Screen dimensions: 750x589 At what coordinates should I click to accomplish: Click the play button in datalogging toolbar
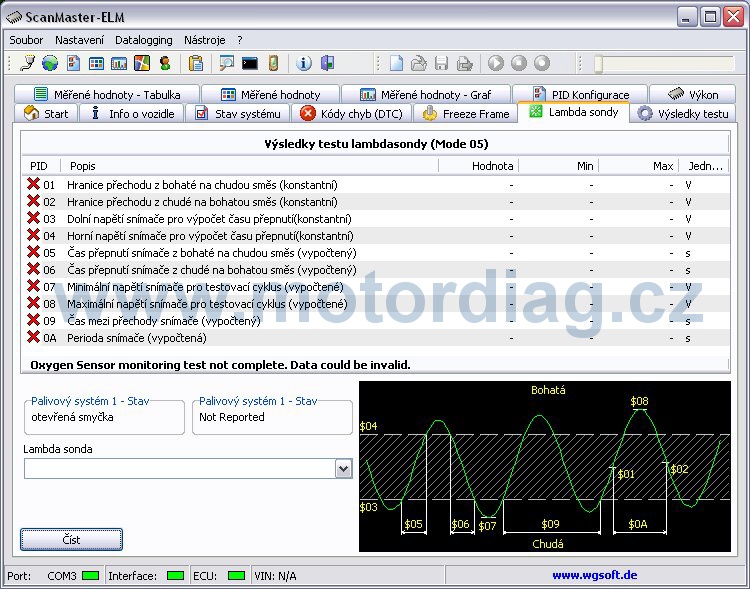(496, 63)
